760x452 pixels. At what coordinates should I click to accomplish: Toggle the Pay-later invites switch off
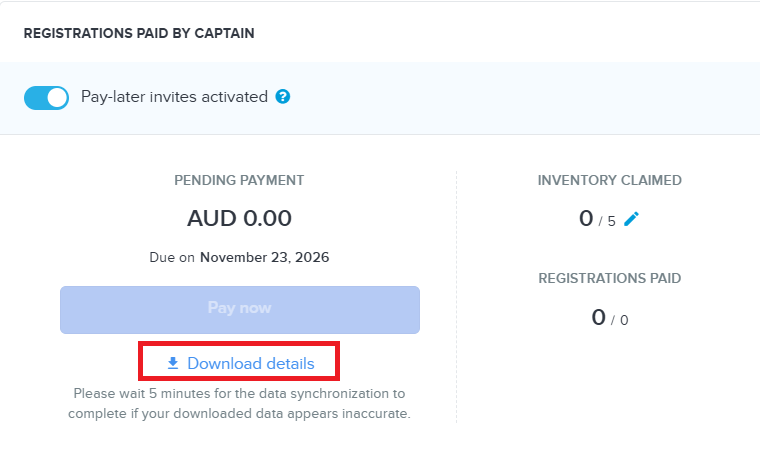click(46, 98)
